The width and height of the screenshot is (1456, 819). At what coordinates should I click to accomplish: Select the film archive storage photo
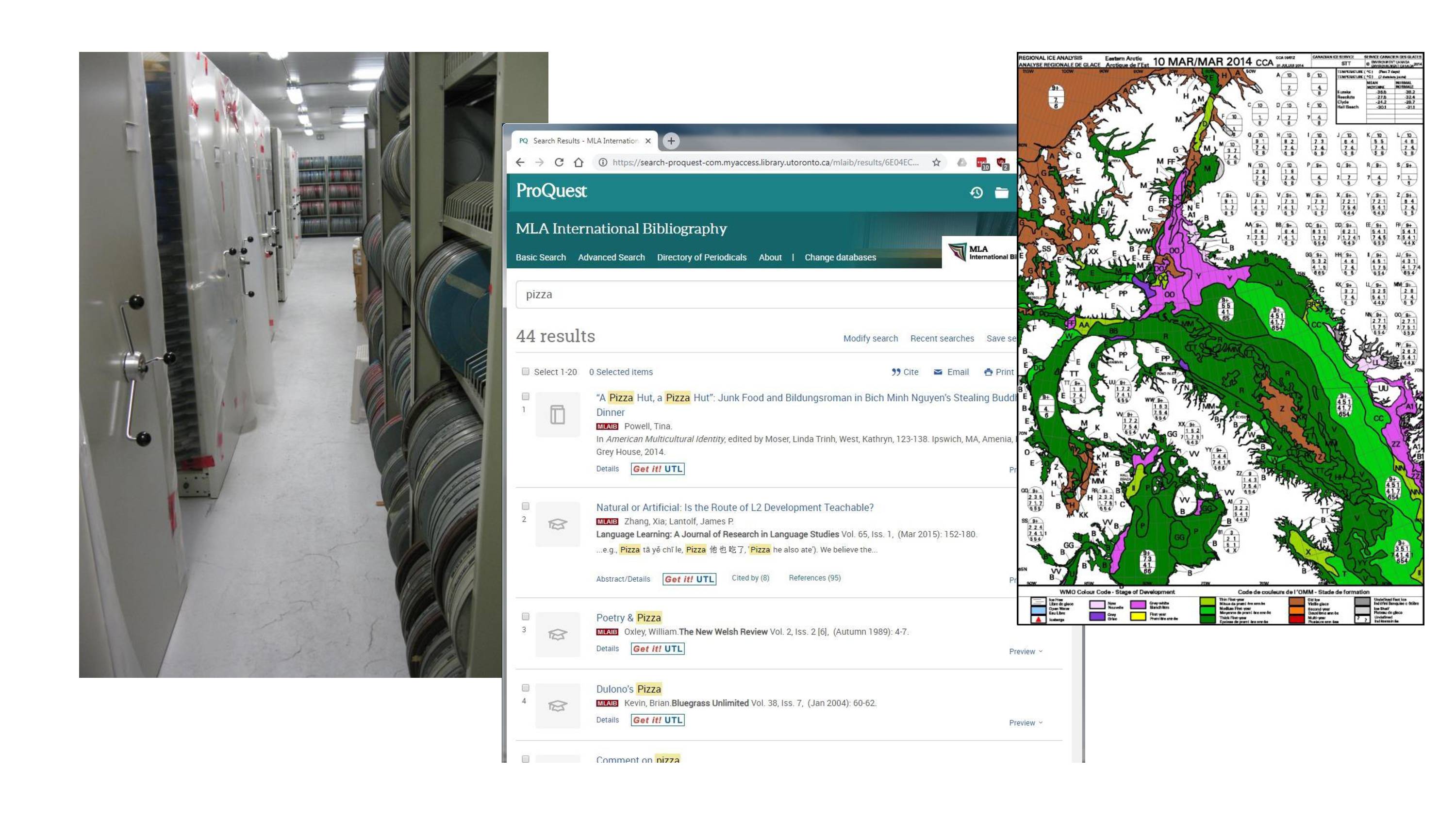coord(291,364)
